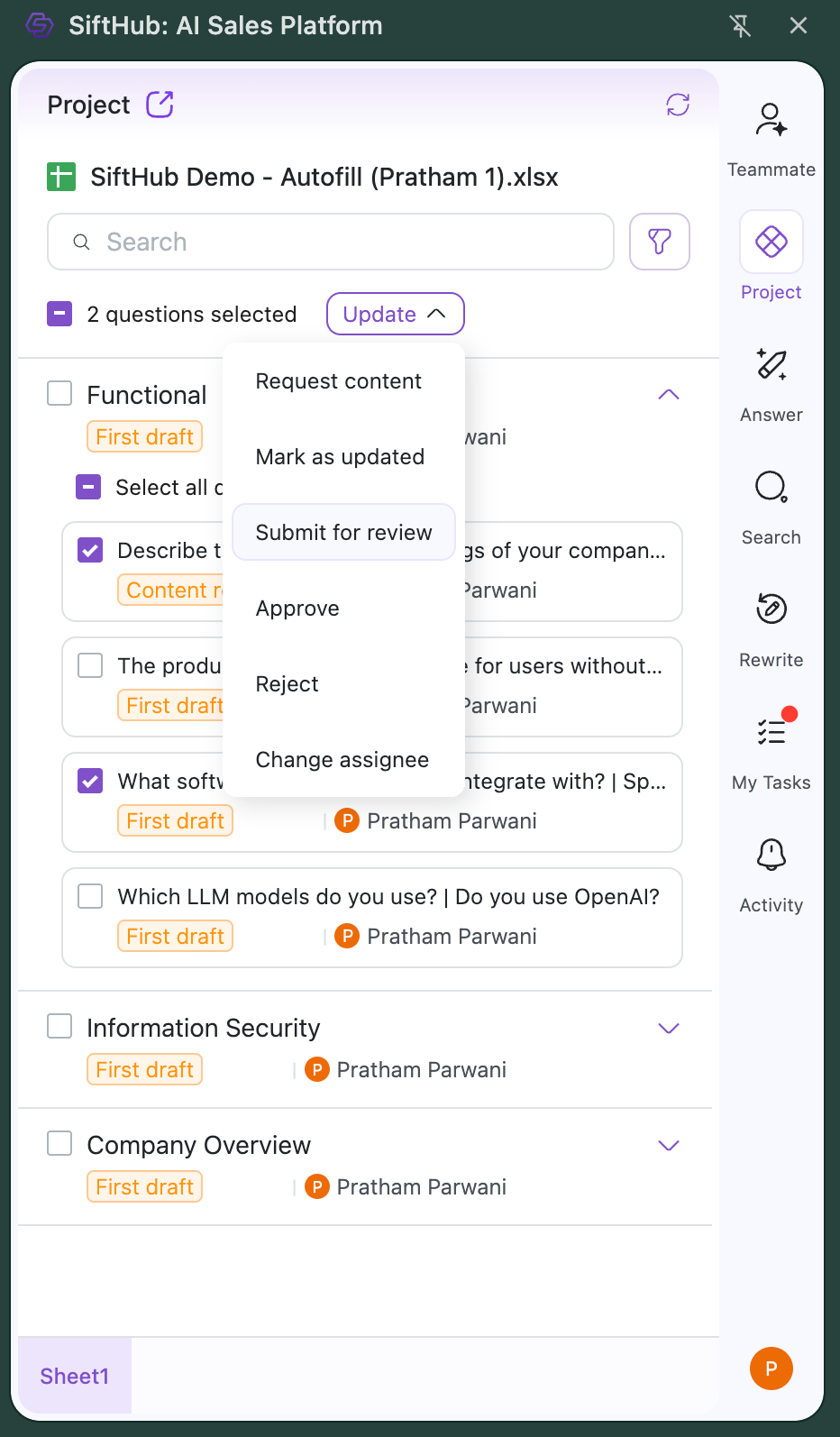Open the filter funnel button
Viewport: 840px width, 1437px height.
[x=660, y=242]
